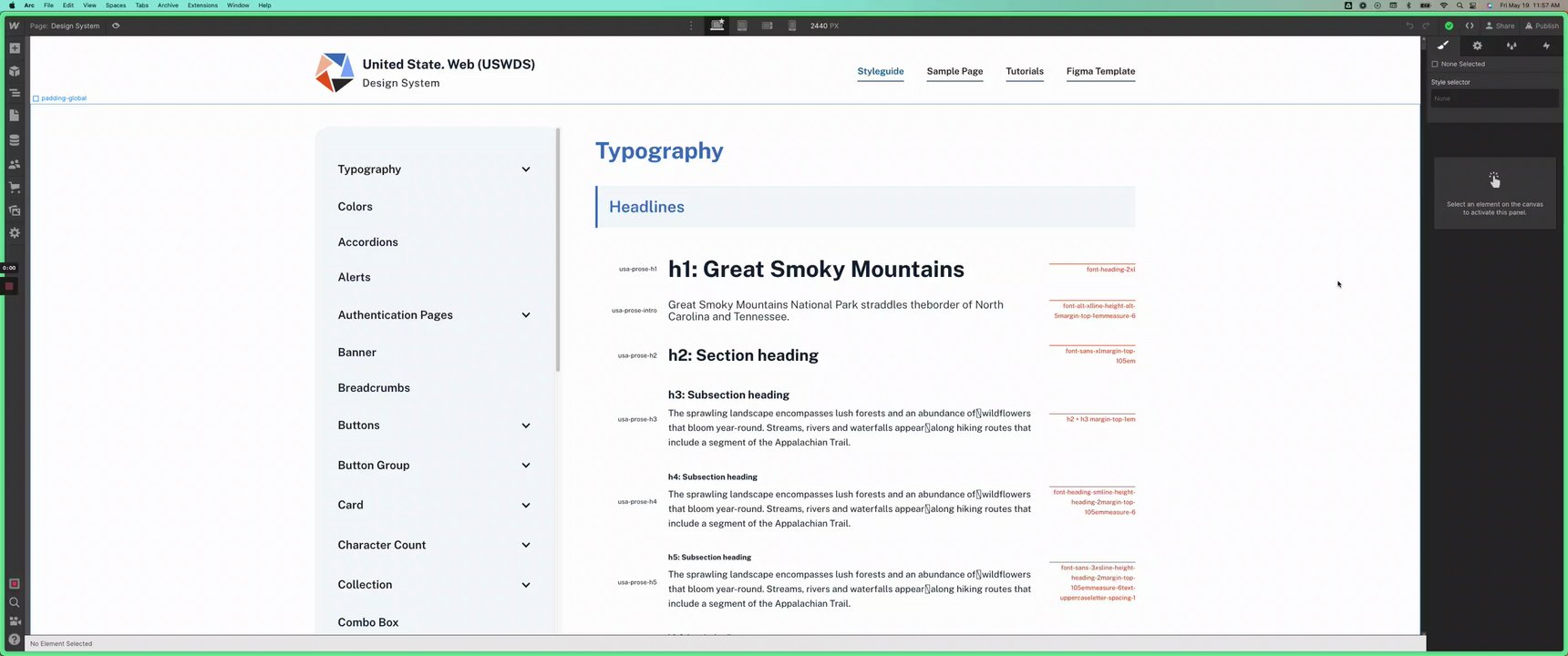The width and height of the screenshot is (1568, 656).
Task: Click the Undo arrow
Action: point(1409,26)
